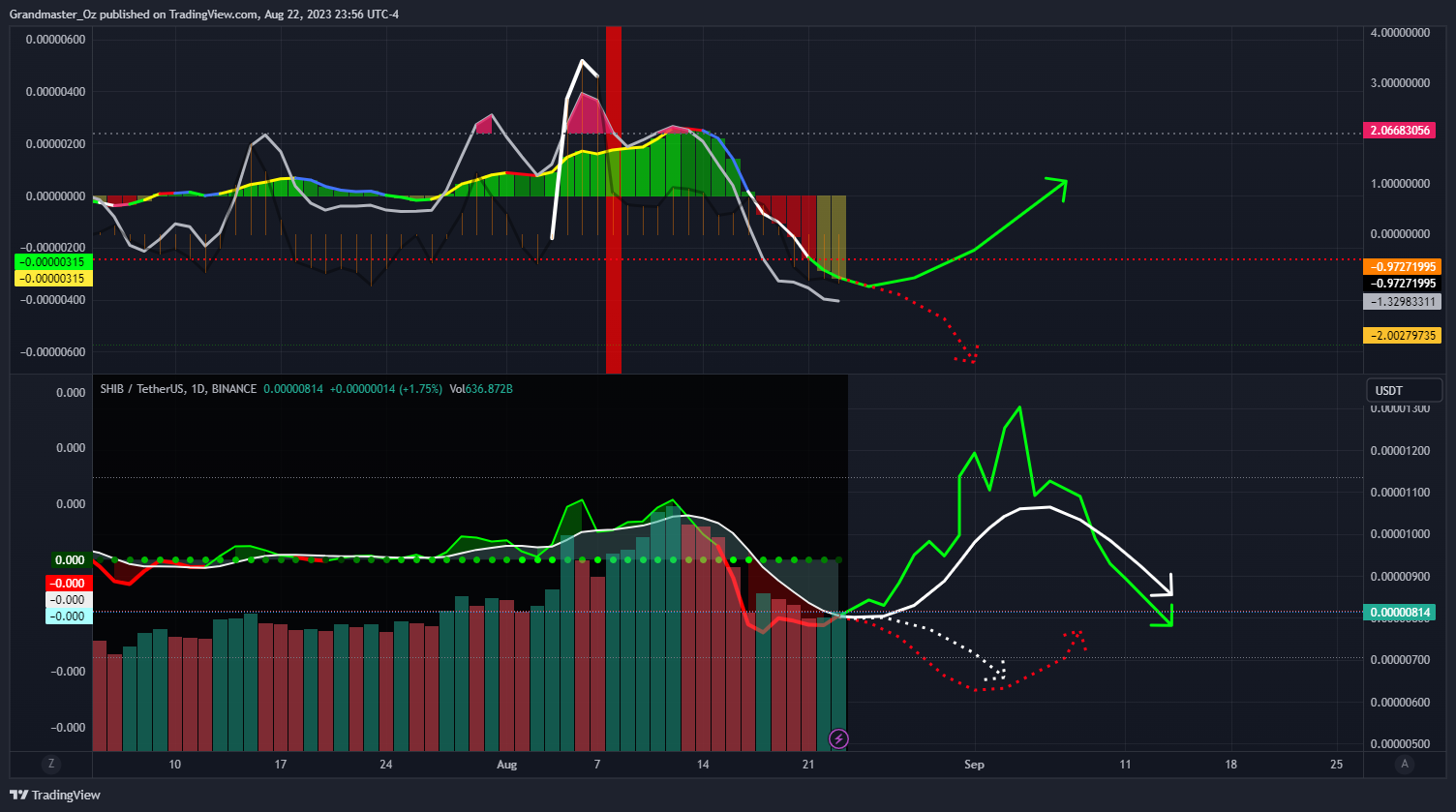Click the 0.00001100 price-axis value

coord(1399,493)
